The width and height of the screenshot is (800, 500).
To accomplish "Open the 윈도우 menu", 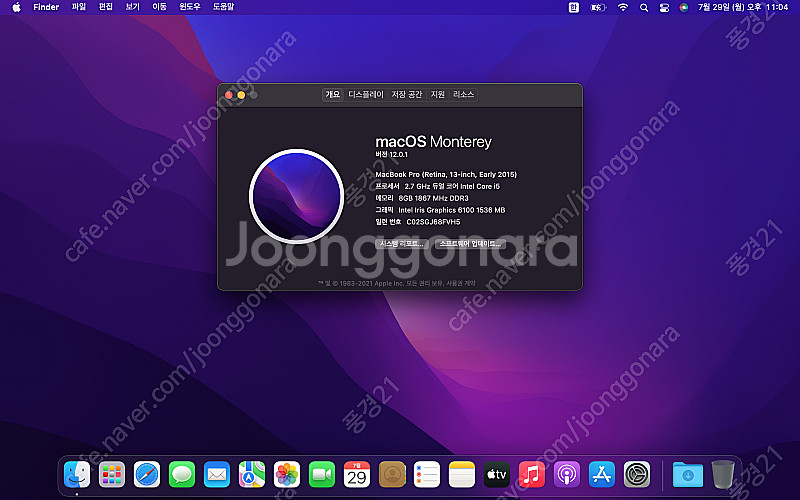I will 190,7.
